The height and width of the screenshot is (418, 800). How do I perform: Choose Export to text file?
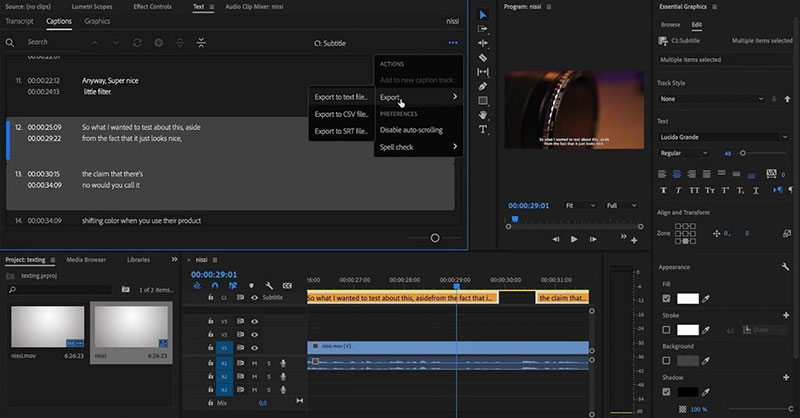point(341,97)
